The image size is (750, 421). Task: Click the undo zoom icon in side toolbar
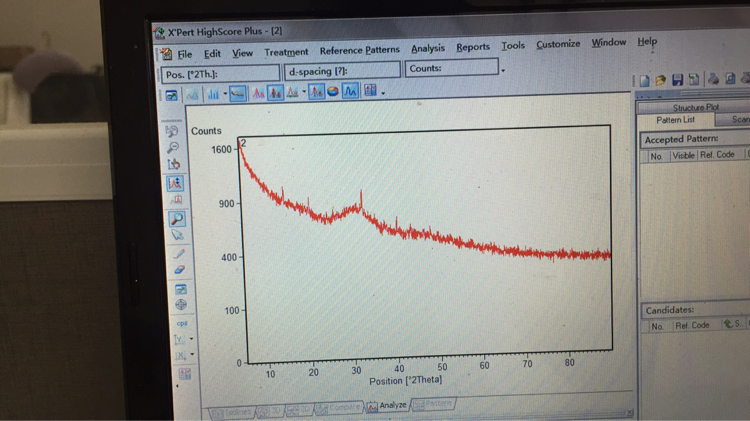pyautogui.click(x=172, y=131)
